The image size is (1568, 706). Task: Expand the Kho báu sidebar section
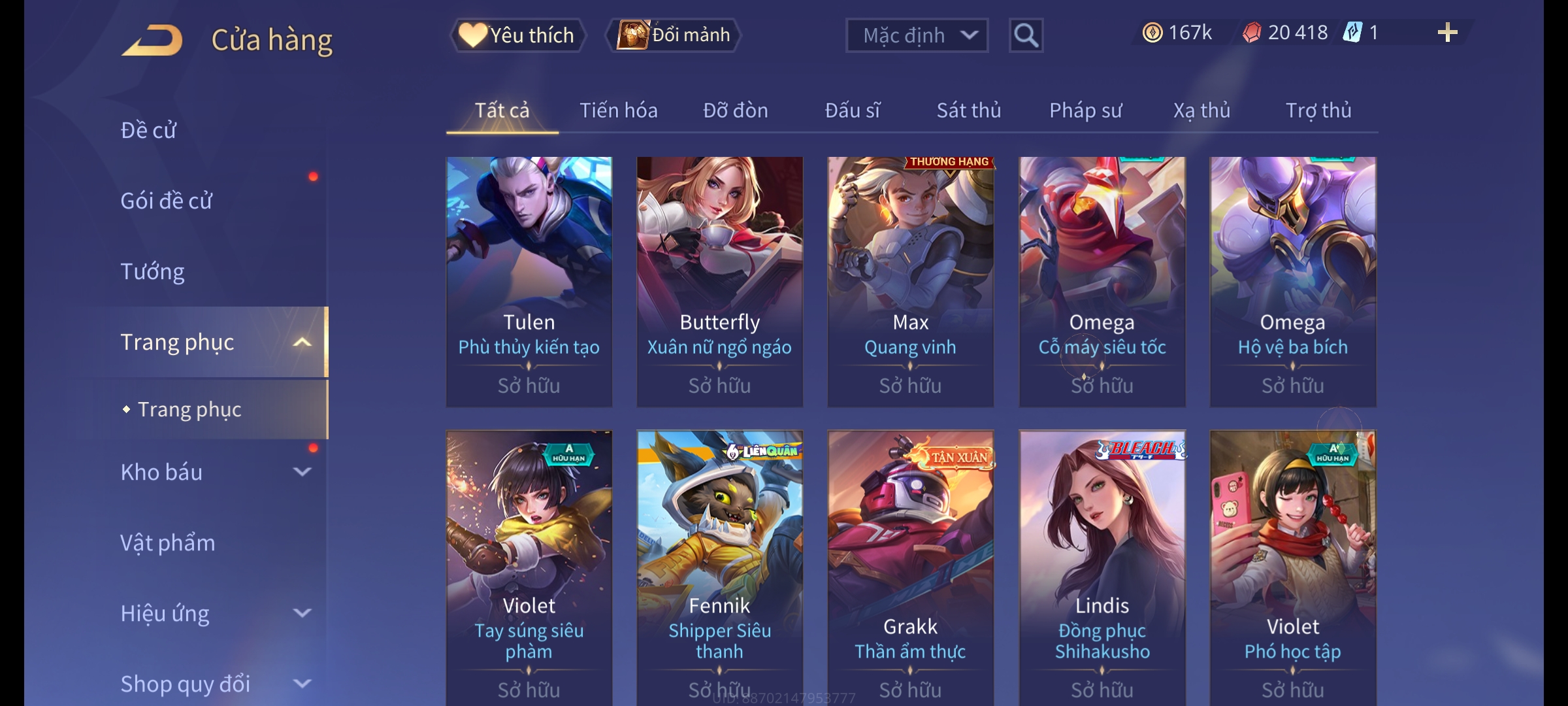302,472
